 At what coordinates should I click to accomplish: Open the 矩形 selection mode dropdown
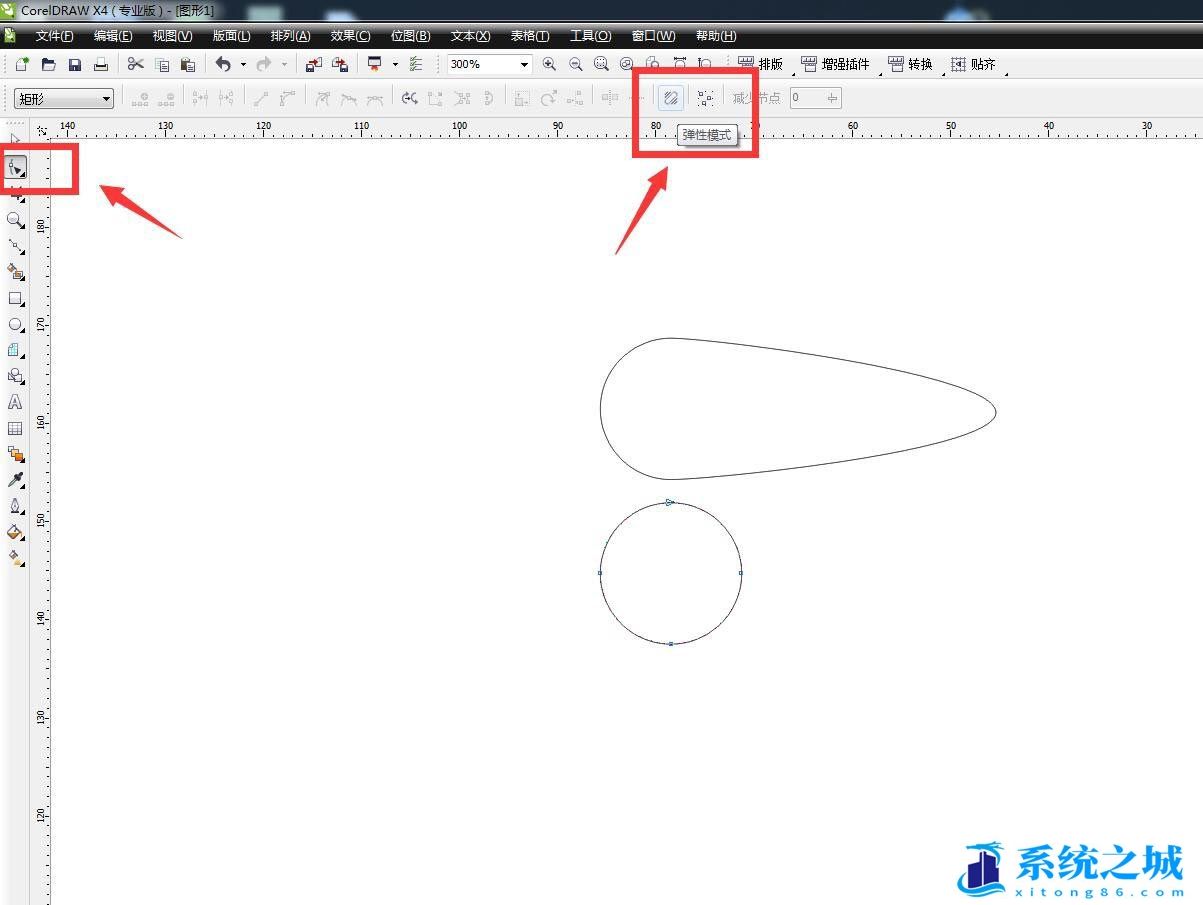106,98
